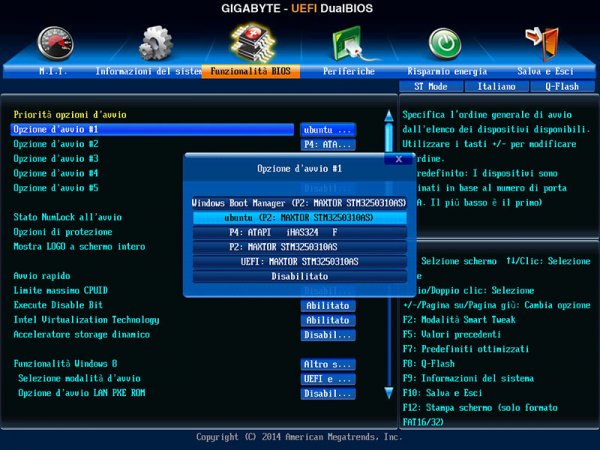The height and width of the screenshot is (450, 600).
Task: Select Mostra LOGO a schermo intero
Action: 79,246
